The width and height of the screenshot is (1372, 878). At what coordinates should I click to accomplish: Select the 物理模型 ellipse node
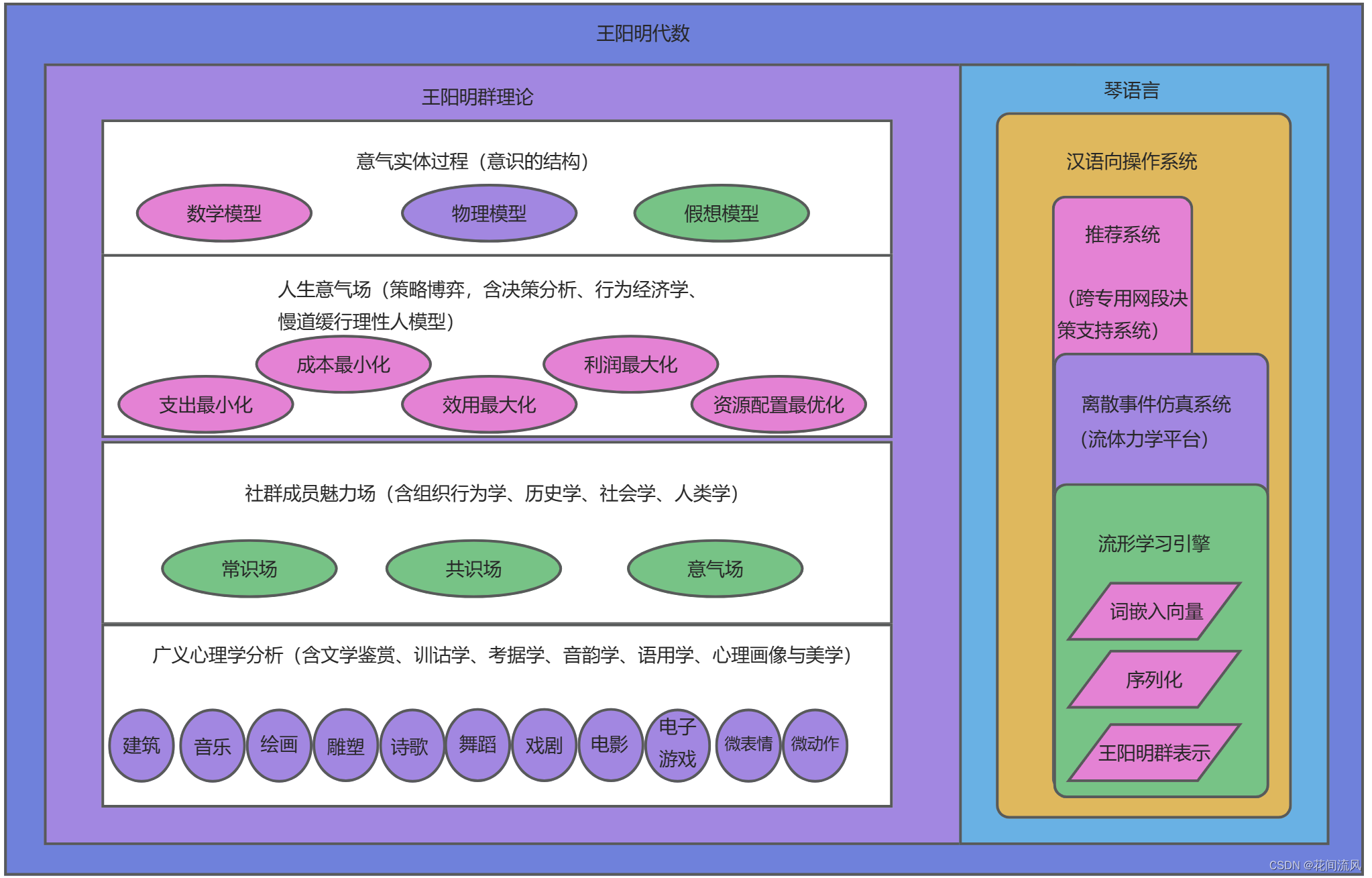(489, 213)
